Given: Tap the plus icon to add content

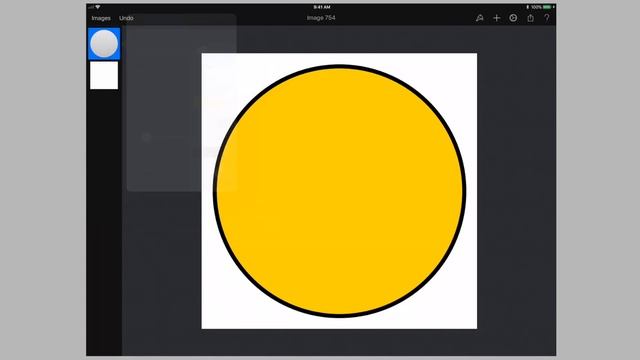Looking at the screenshot, I should click(x=496, y=18).
